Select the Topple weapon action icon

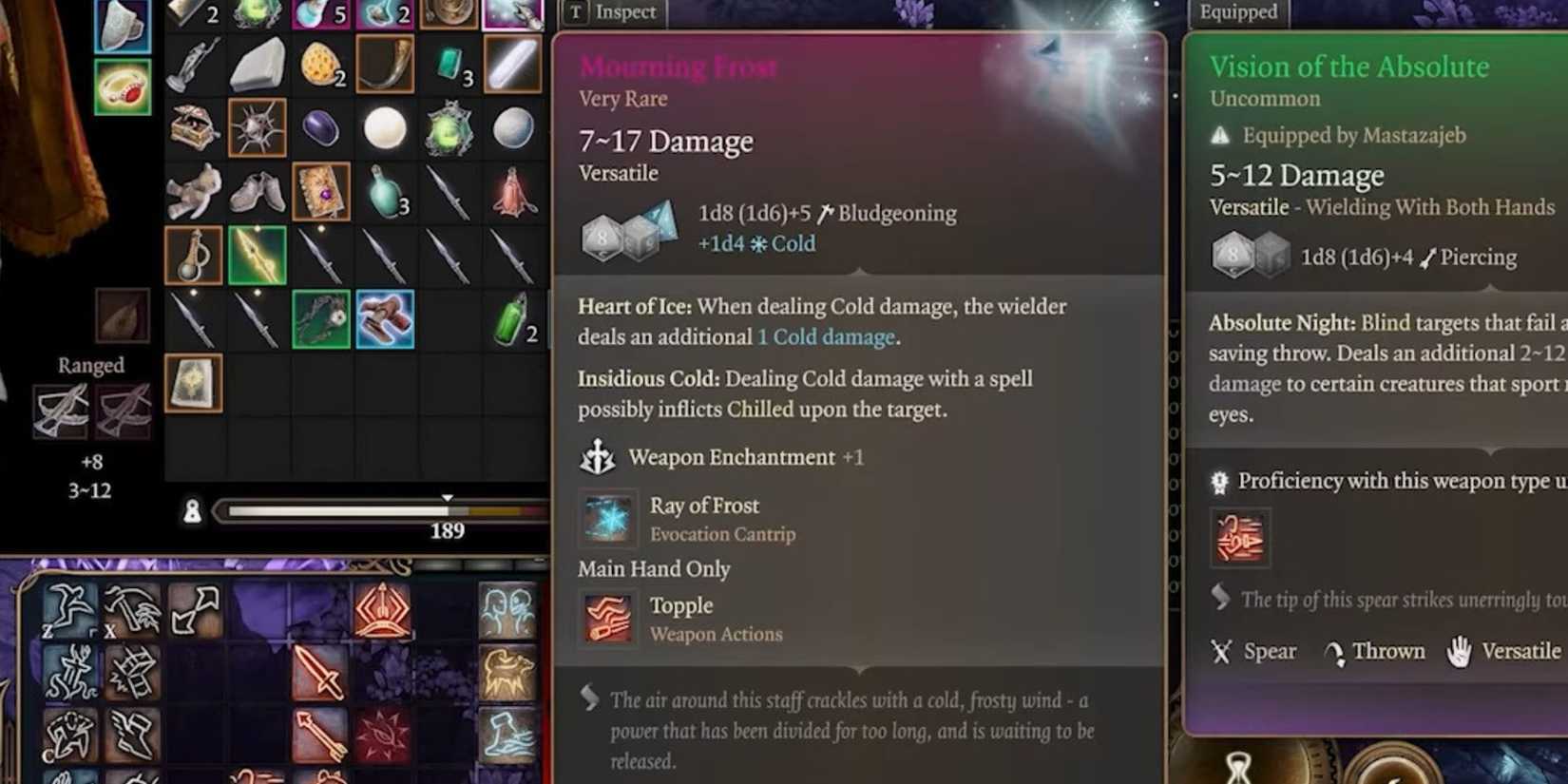608,618
